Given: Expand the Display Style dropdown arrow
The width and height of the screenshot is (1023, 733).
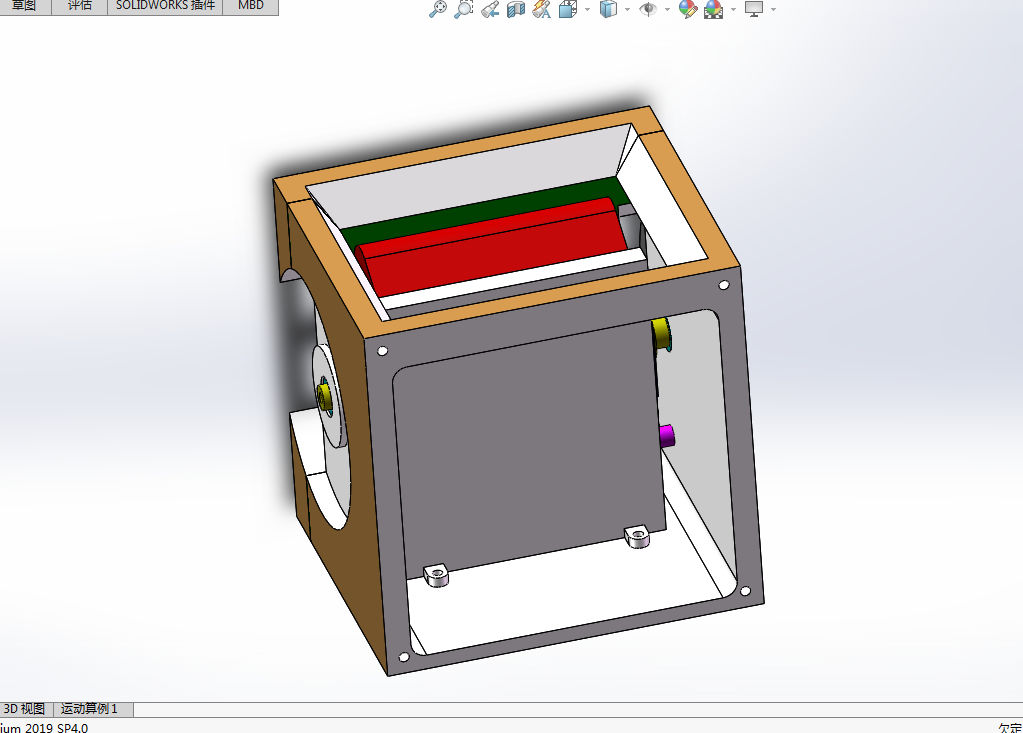Looking at the screenshot, I should (x=628, y=9).
